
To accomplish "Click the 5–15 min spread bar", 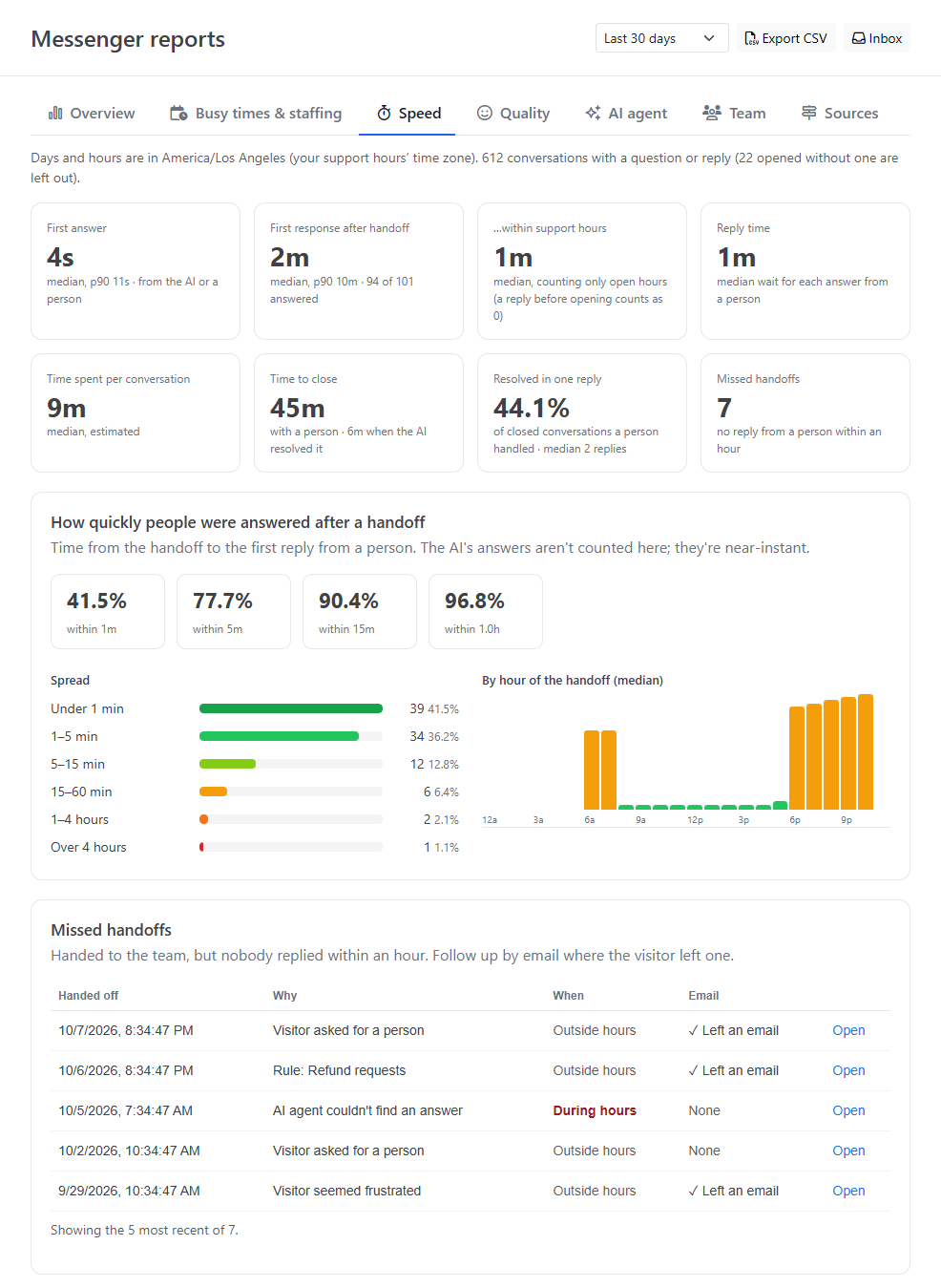I will (227, 764).
